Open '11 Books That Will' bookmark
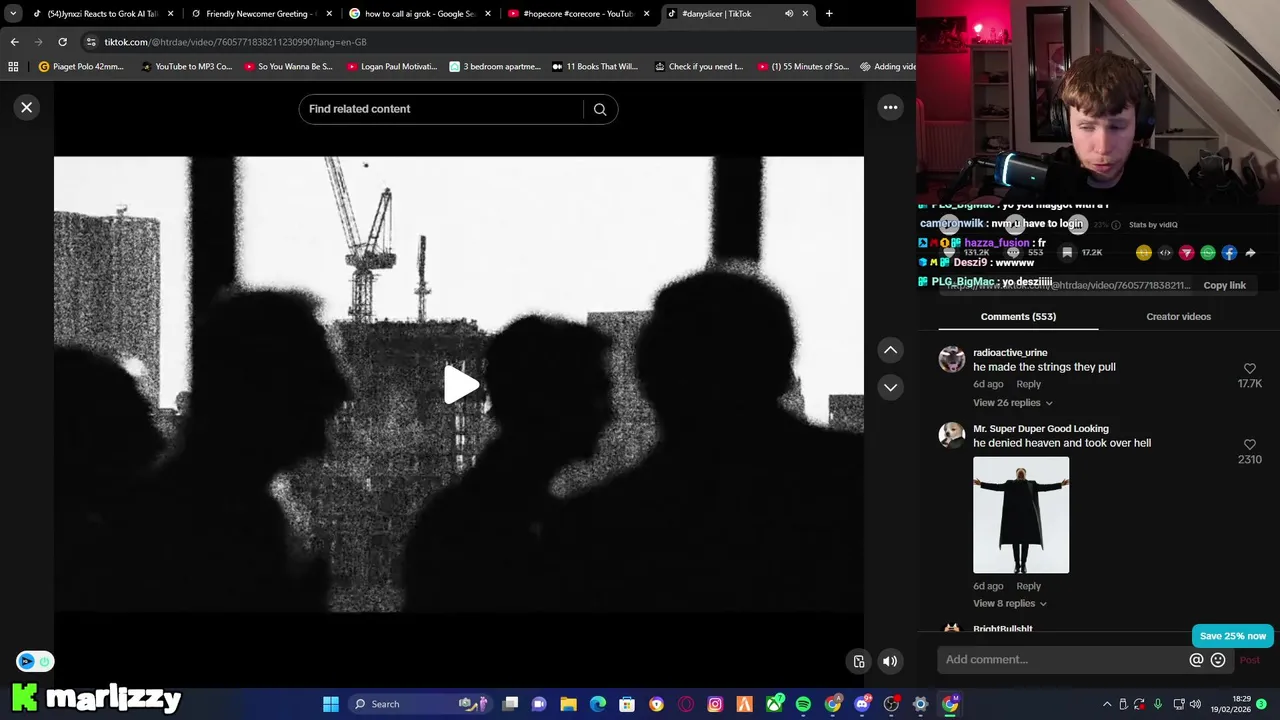 pos(595,67)
